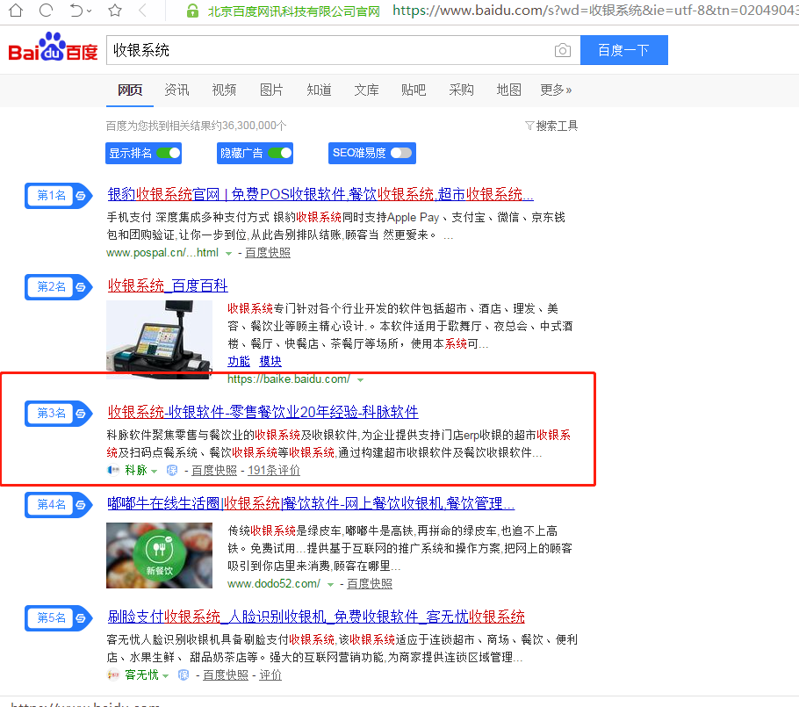Click the browser address bar URL
799x707 pixels.
[595, 10]
